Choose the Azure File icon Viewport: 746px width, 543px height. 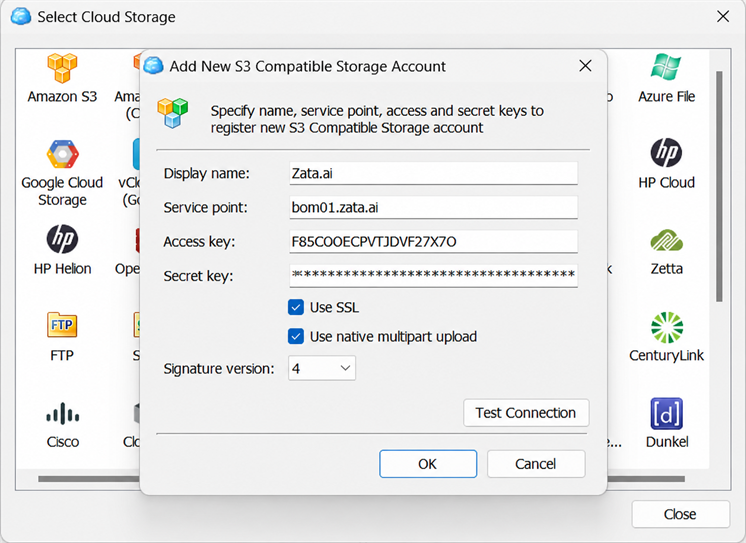(666, 67)
